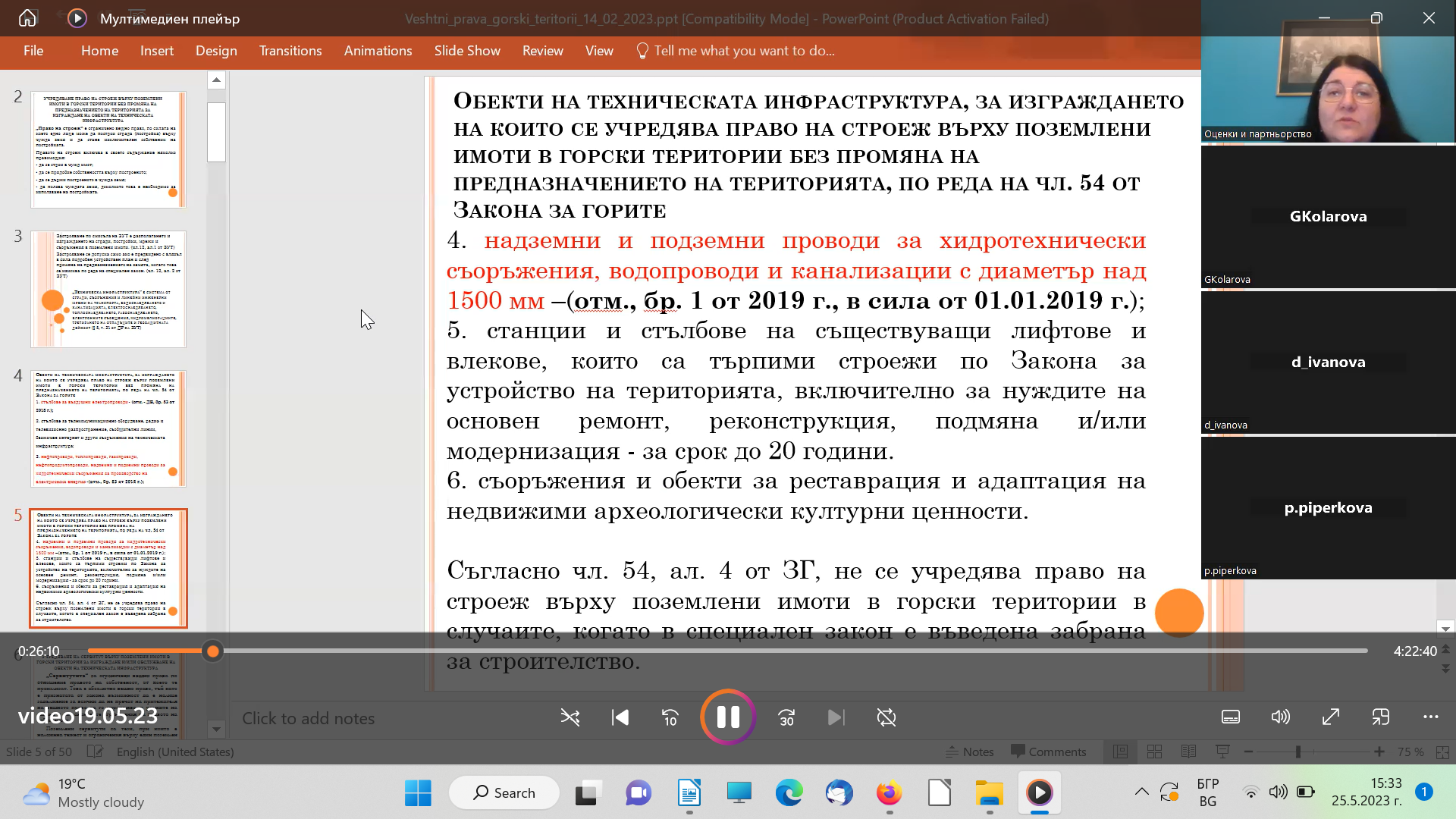Open subtitles and captions menu

pyautogui.click(x=1231, y=717)
